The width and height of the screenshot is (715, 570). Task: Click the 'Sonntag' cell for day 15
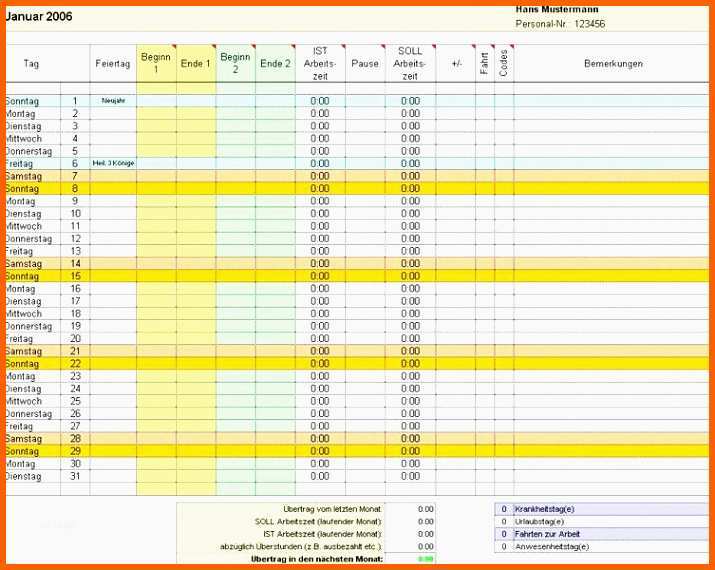pyautogui.click(x=33, y=276)
